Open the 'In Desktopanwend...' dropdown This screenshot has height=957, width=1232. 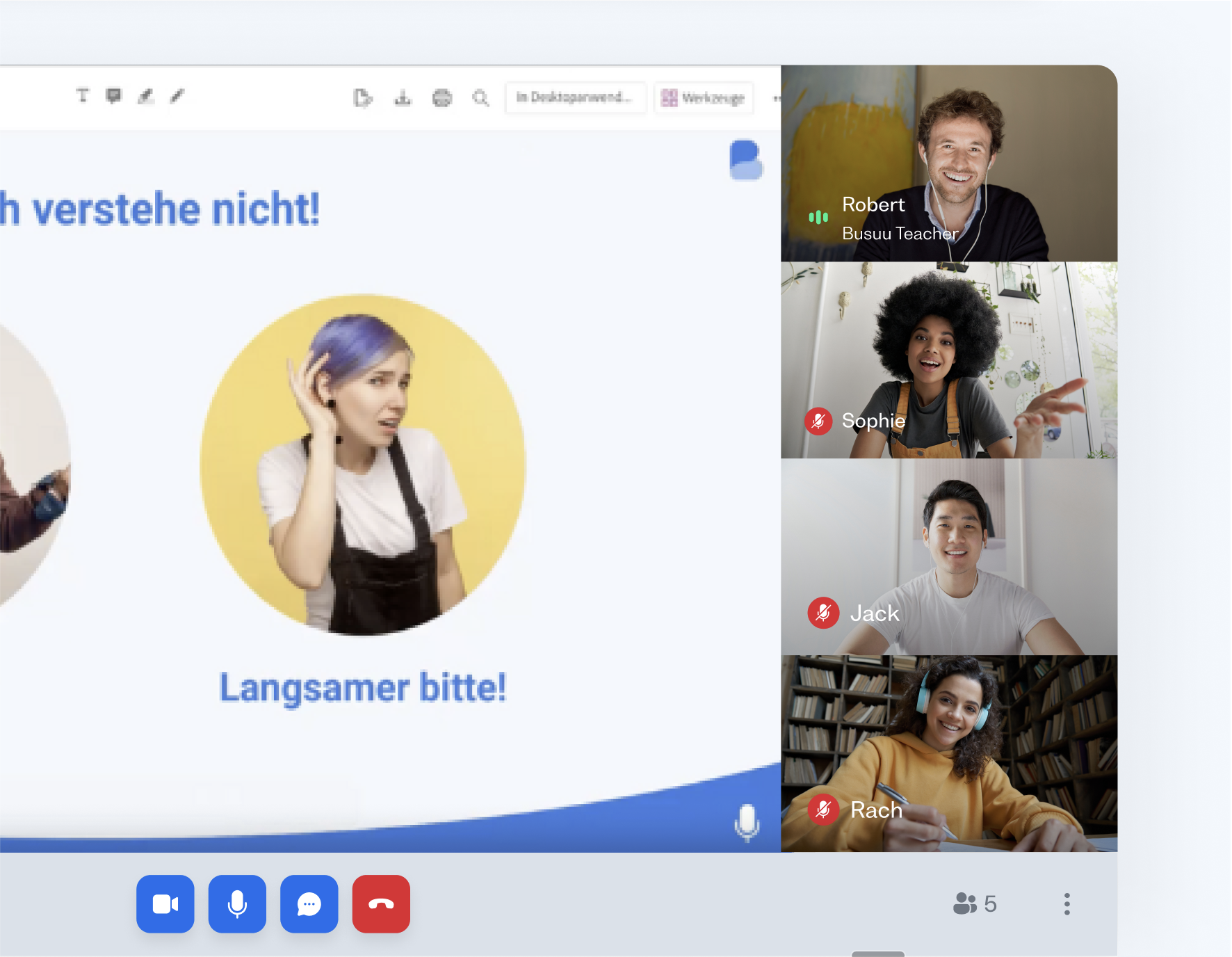575,97
